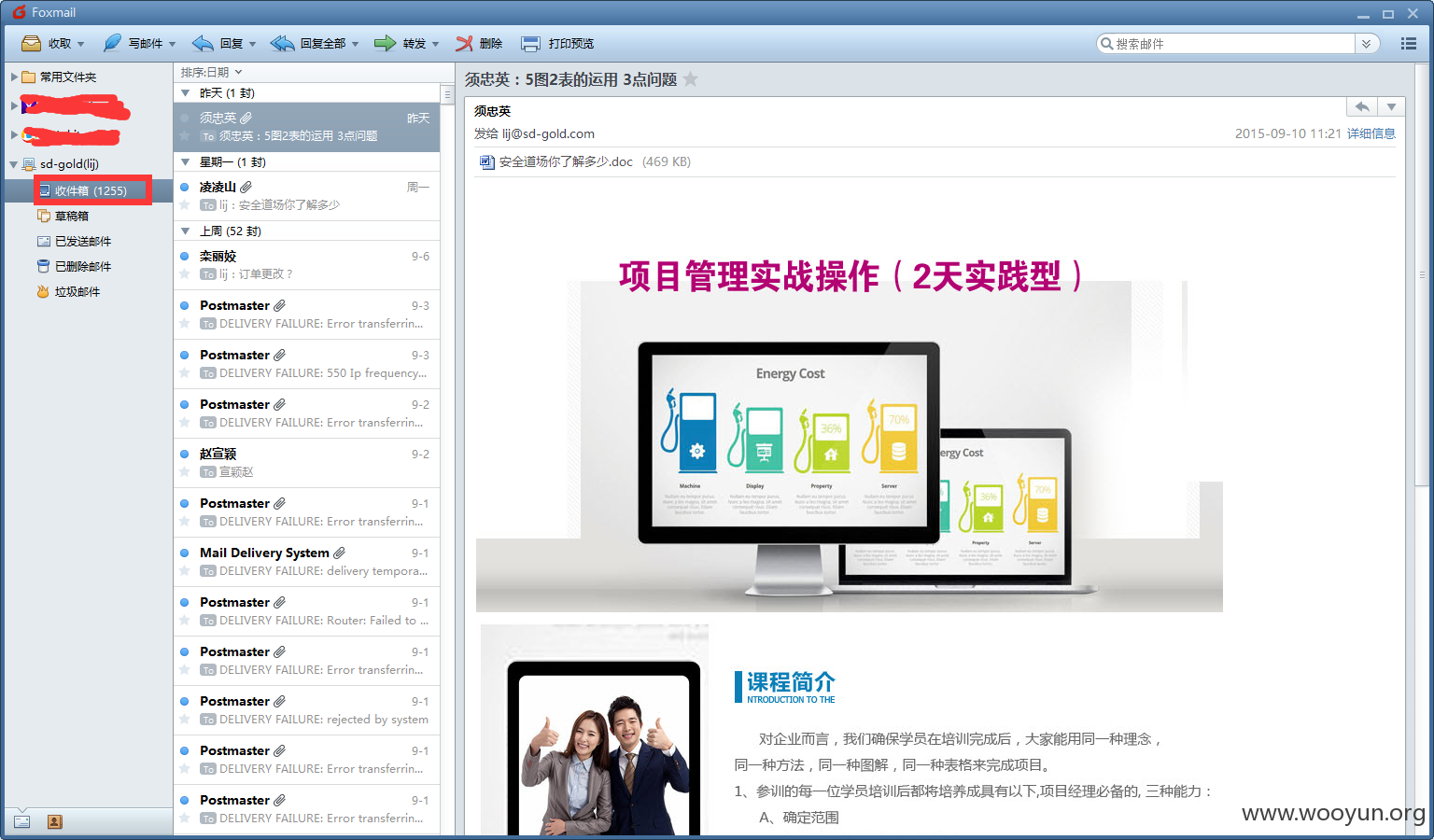Click the To tag on 栾丽姣 email

pyautogui.click(x=208, y=274)
